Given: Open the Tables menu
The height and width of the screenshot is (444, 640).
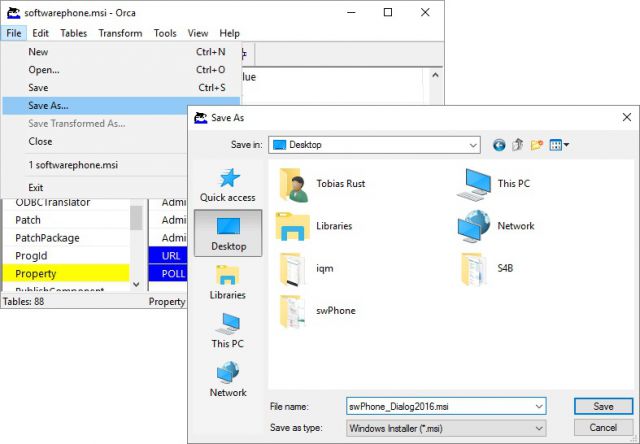Looking at the screenshot, I should tap(73, 33).
